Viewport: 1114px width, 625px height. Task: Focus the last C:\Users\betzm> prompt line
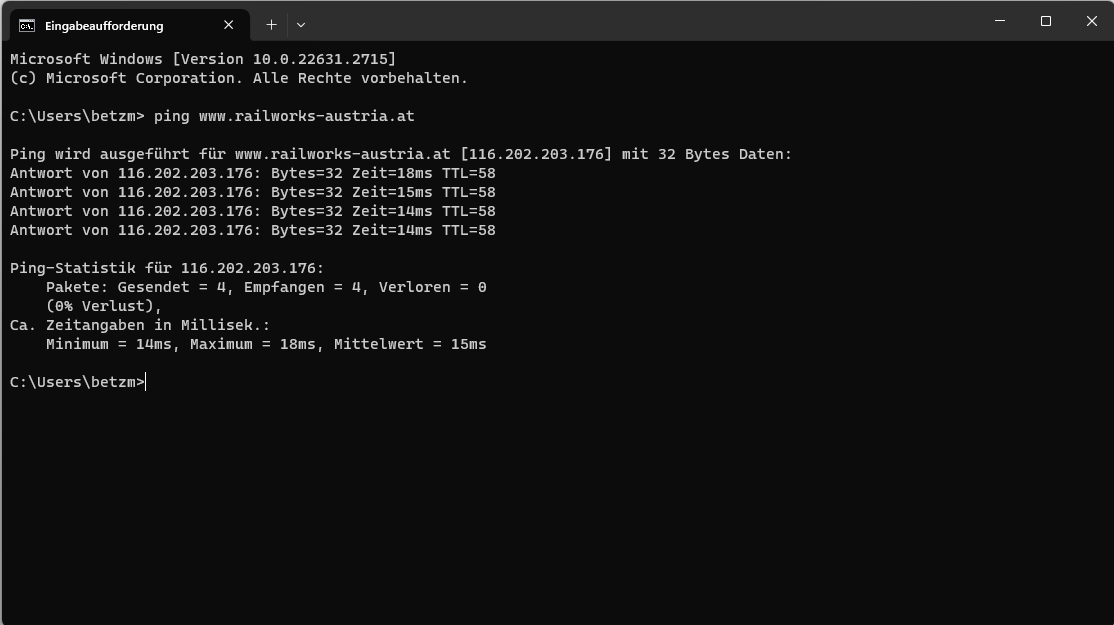(78, 382)
